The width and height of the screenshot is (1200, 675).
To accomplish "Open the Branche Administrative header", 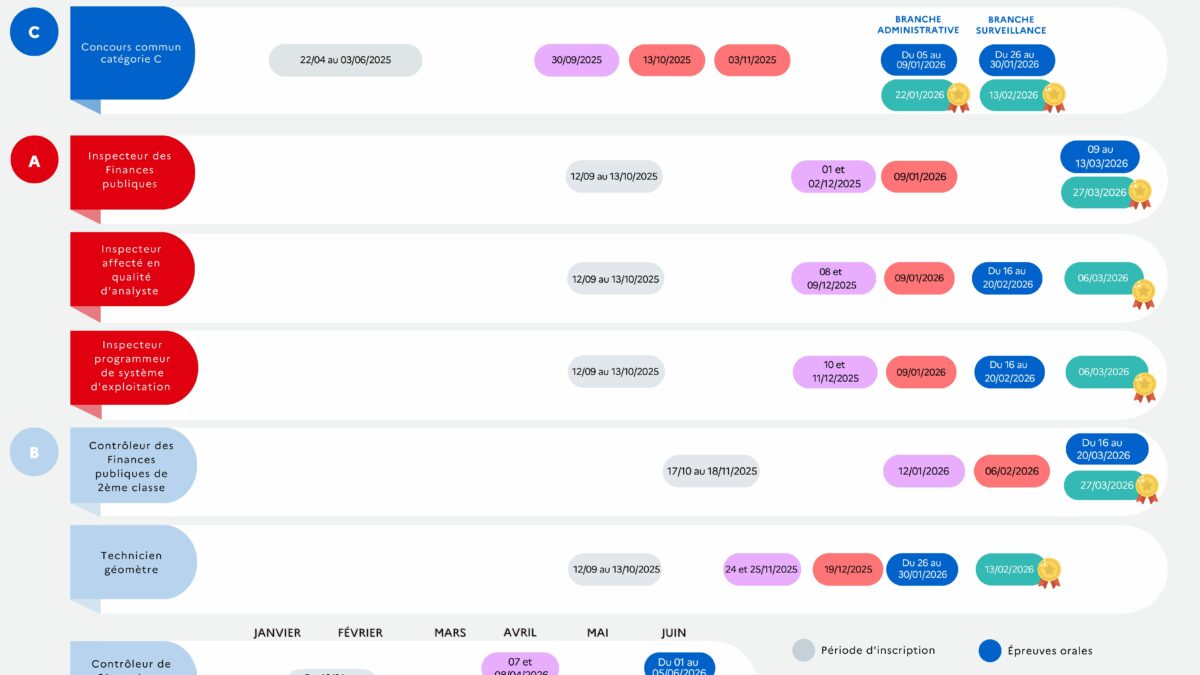I will point(918,25).
